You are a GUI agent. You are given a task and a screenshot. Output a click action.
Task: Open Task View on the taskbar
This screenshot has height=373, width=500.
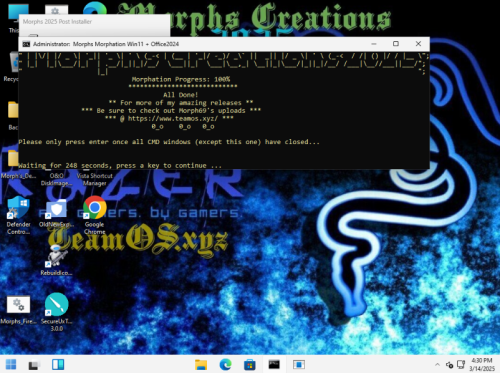[x=34, y=364]
